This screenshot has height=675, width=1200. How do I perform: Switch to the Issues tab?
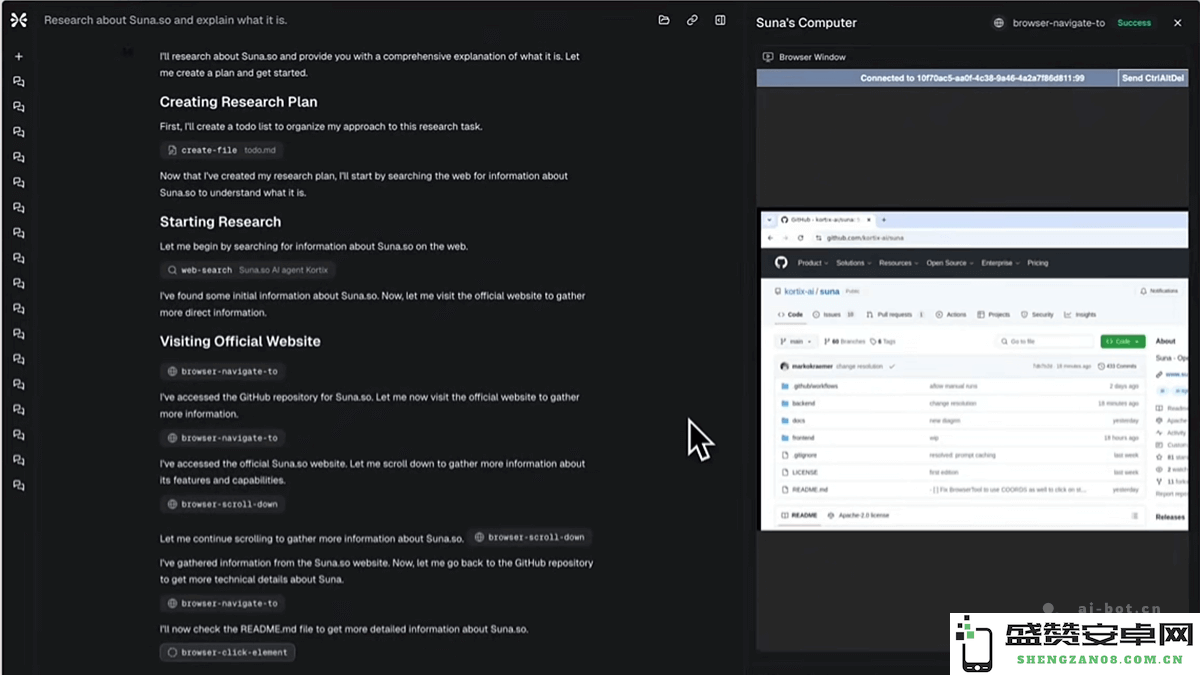[835, 314]
